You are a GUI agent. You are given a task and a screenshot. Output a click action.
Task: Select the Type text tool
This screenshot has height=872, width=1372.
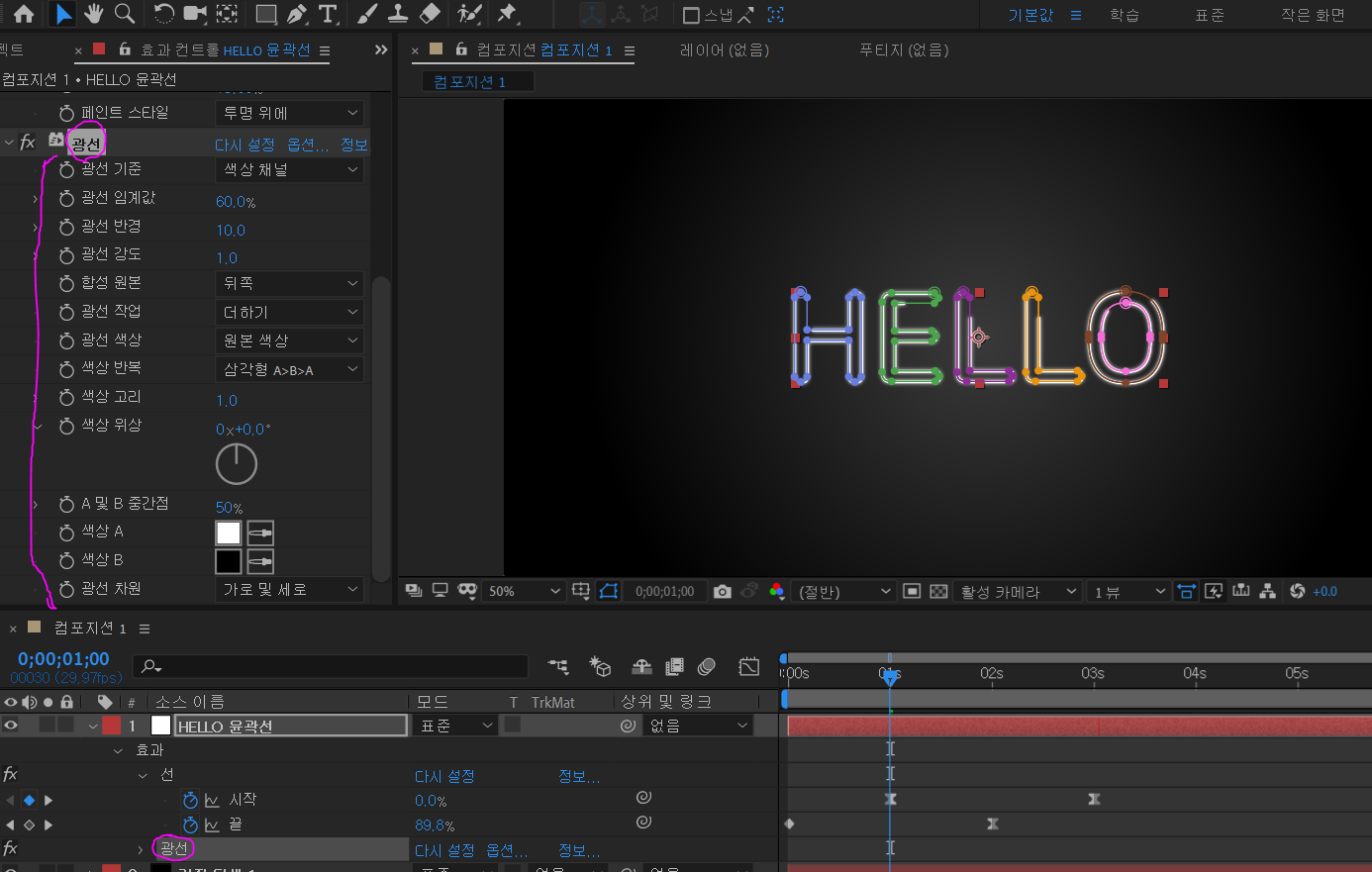coord(328,14)
